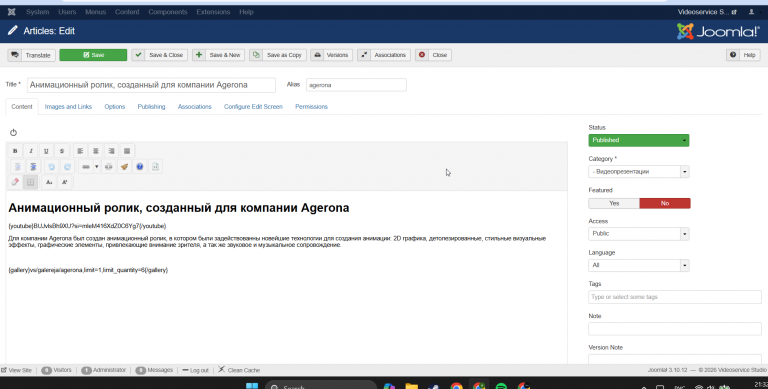Open the Menus menu
768x389 pixels.
pyautogui.click(x=96, y=12)
